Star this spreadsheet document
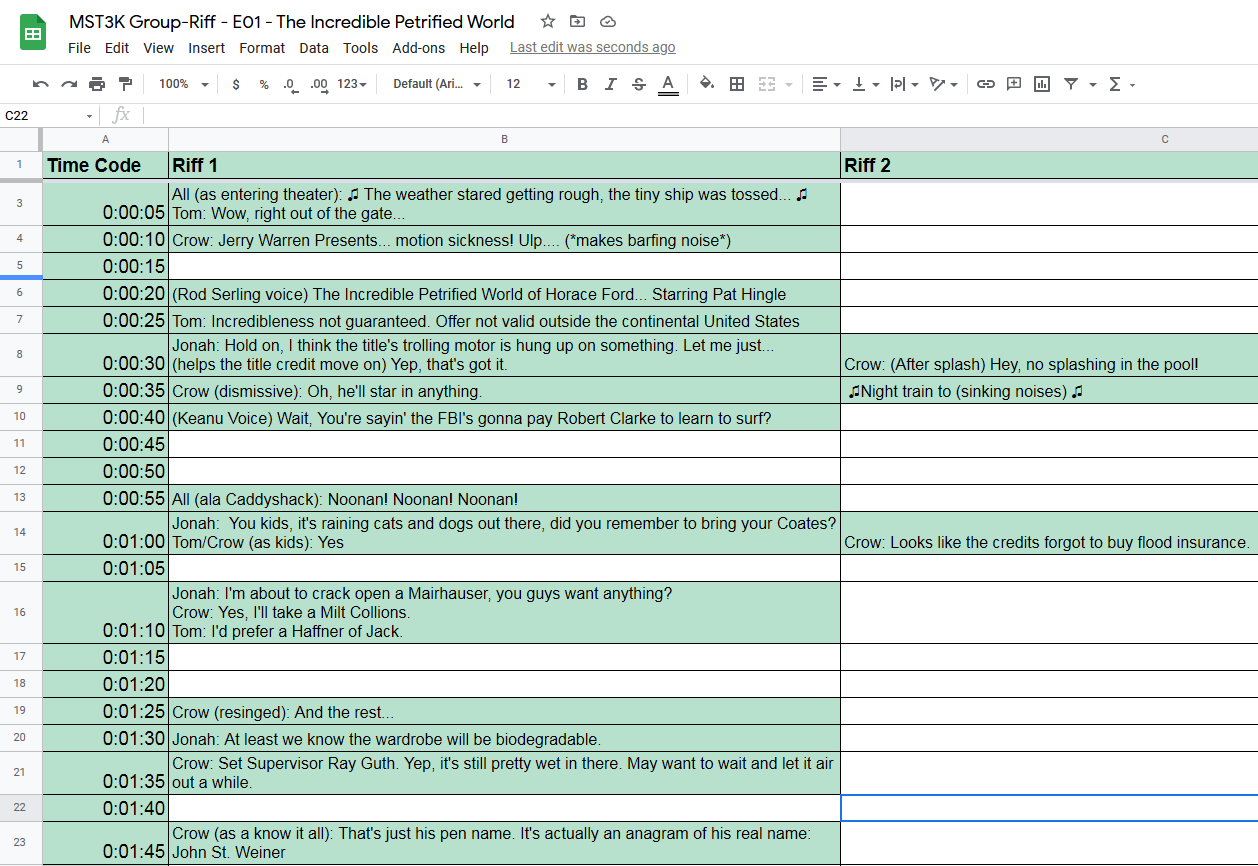This screenshot has height=866, width=1258. coord(547,21)
